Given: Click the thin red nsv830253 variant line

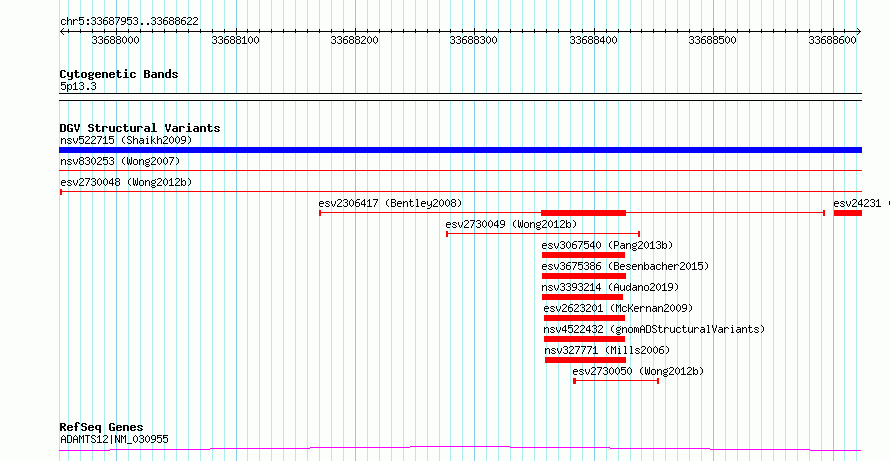Looking at the screenshot, I should click(460, 170).
